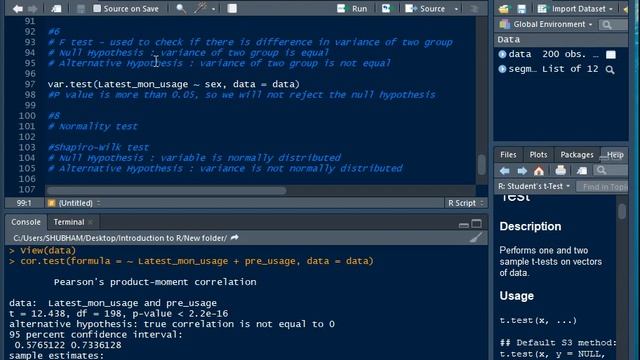This screenshot has width=640, height=360.
Task: Click the '# Normality test' comment line
Action: [93, 127]
